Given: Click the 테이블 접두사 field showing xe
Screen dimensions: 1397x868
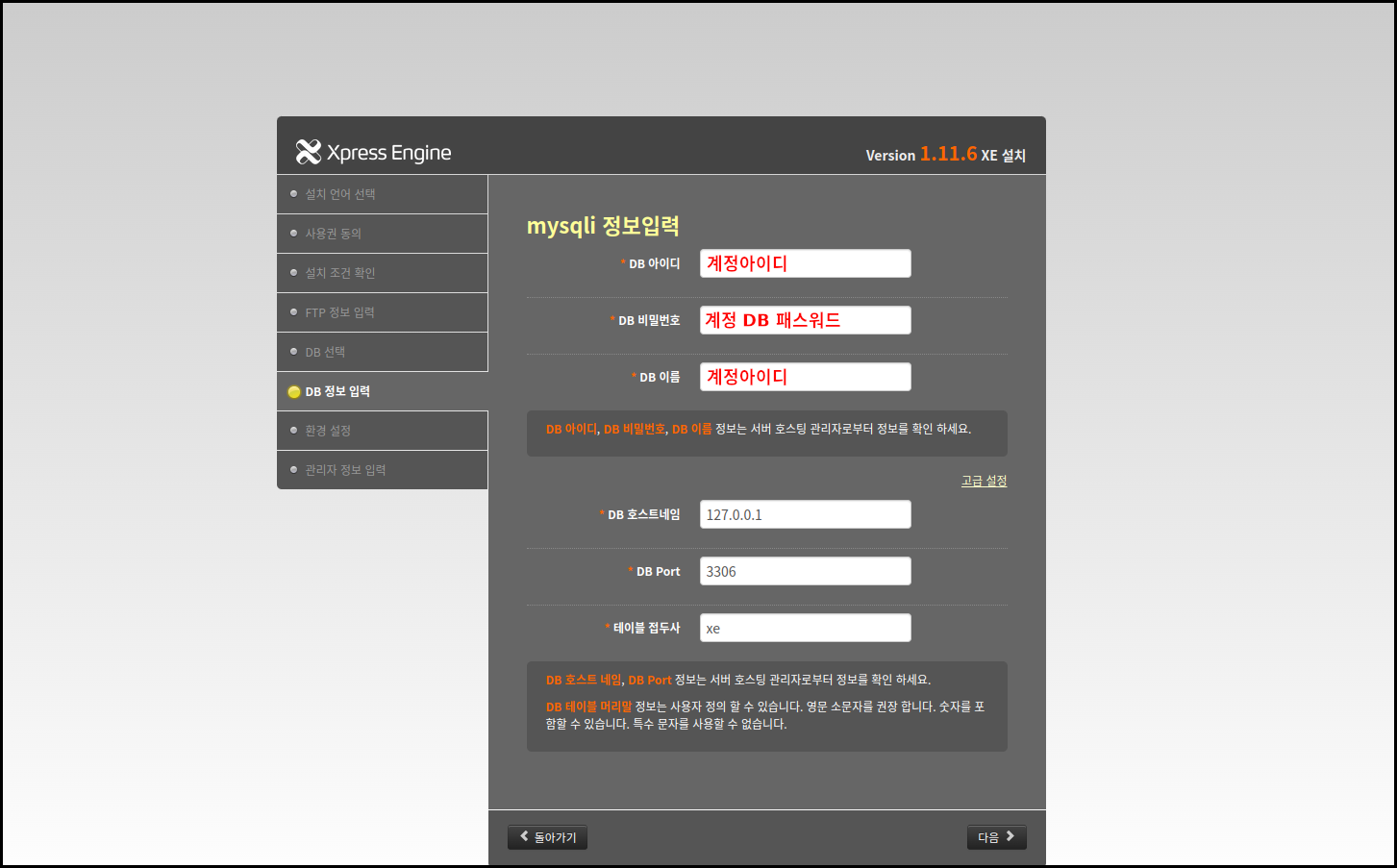Looking at the screenshot, I should pyautogui.click(x=805, y=628).
